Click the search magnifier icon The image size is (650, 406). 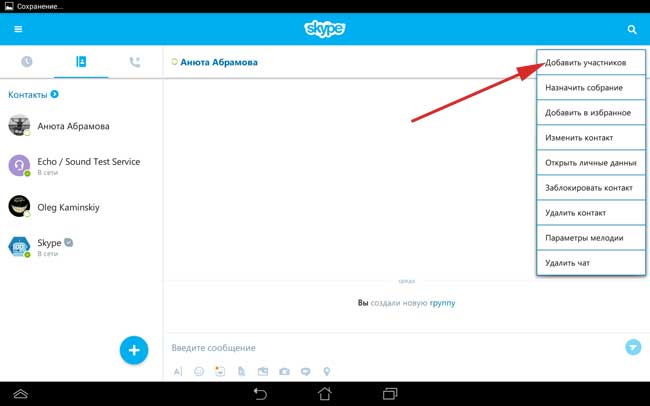click(632, 30)
